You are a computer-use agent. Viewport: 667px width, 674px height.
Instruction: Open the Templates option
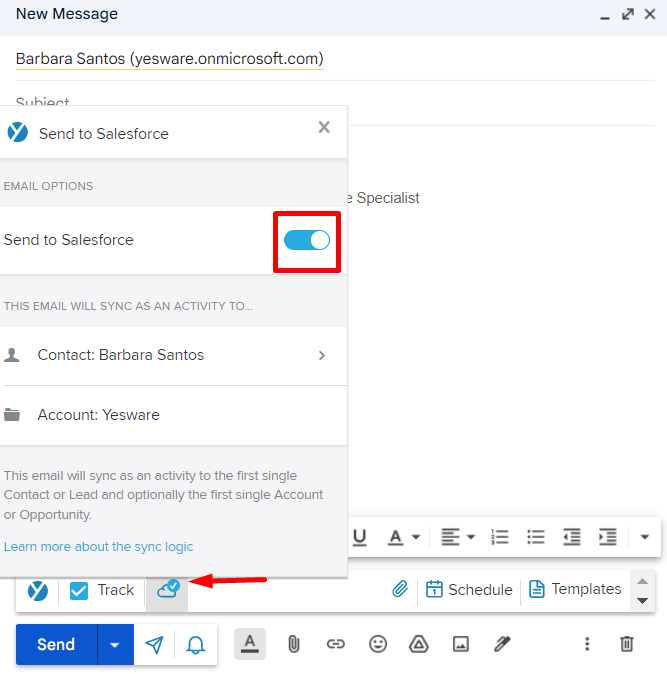pyautogui.click(x=575, y=589)
